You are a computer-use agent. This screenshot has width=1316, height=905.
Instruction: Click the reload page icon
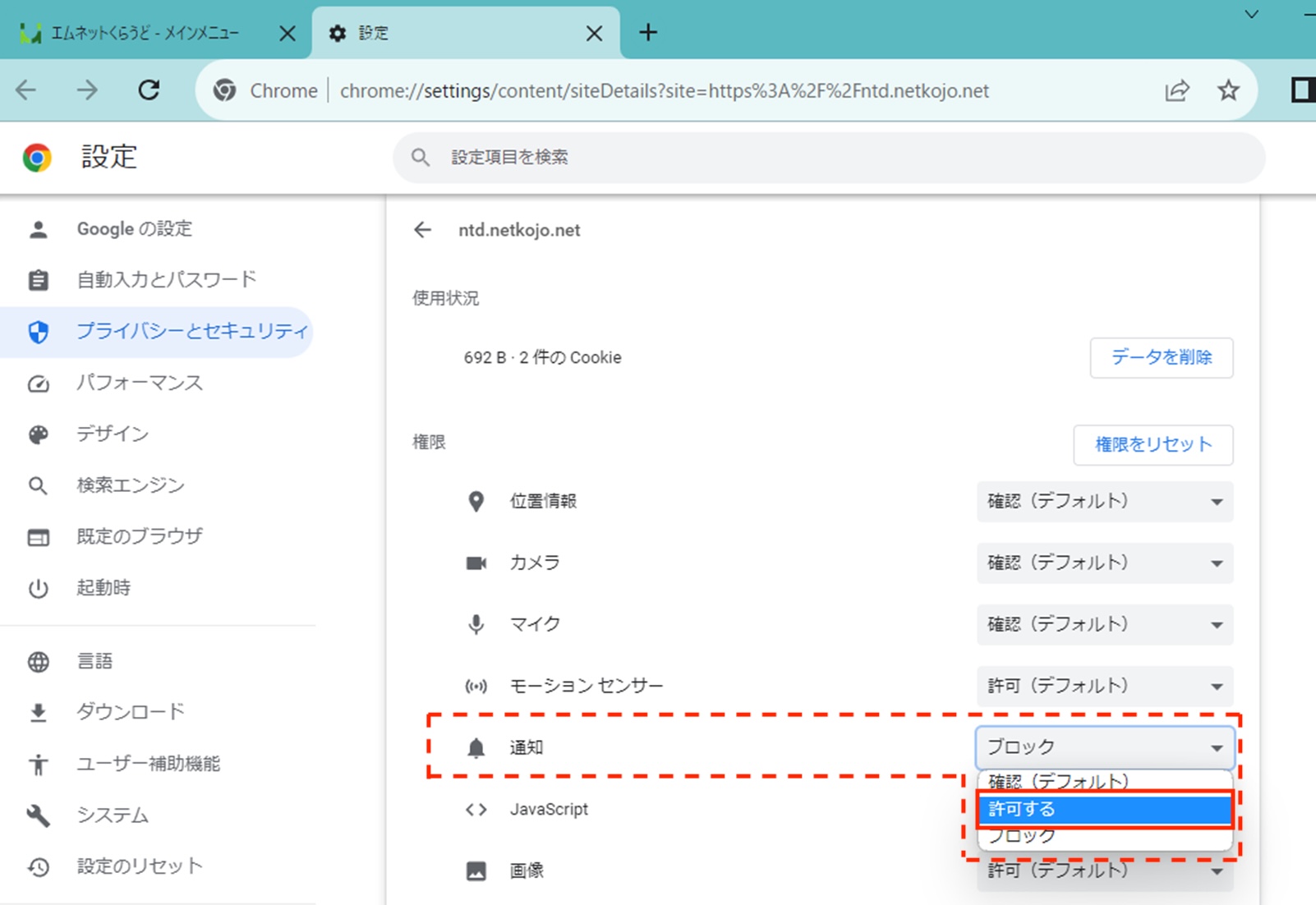(x=149, y=90)
